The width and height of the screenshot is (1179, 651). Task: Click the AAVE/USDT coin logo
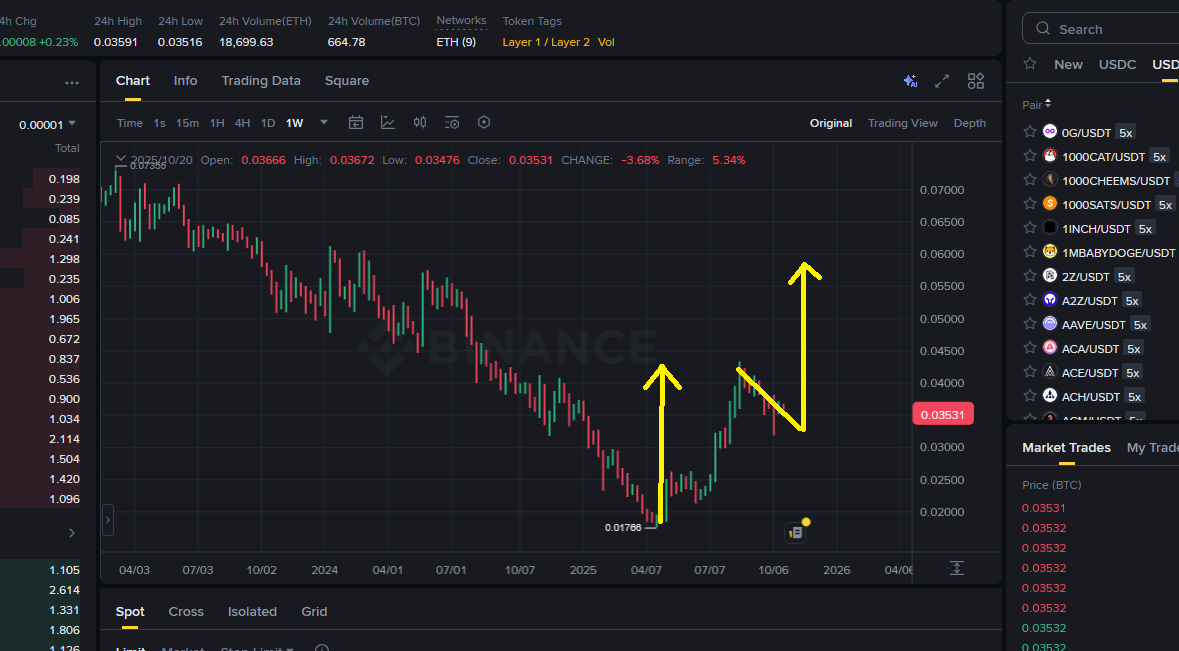coord(1050,324)
